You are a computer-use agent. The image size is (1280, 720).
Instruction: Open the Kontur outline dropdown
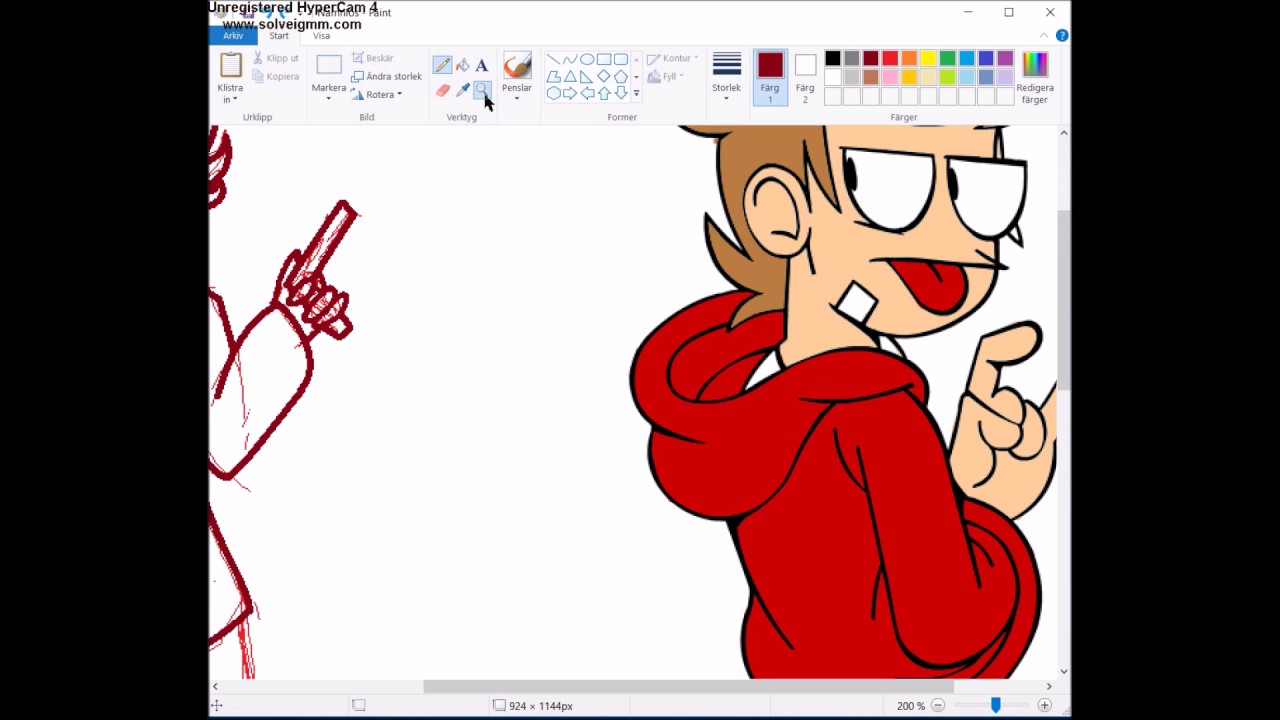673,58
